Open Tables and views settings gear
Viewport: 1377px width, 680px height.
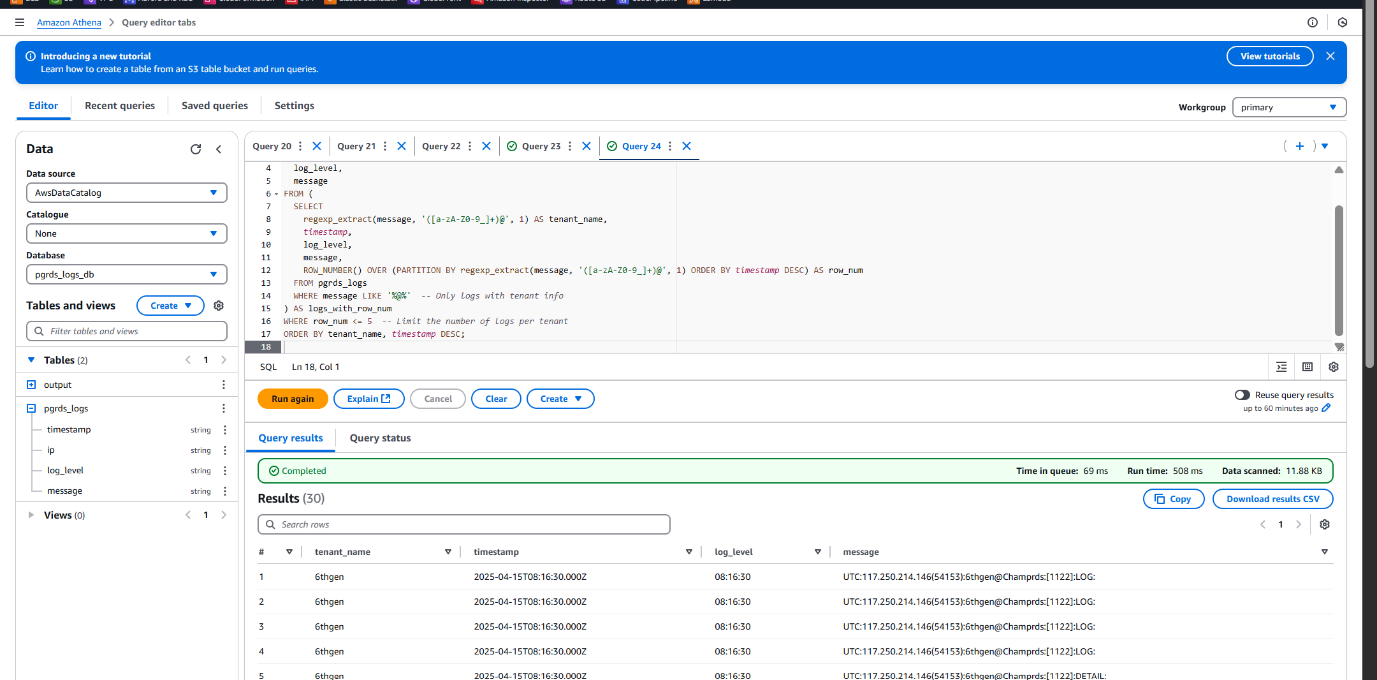click(219, 306)
